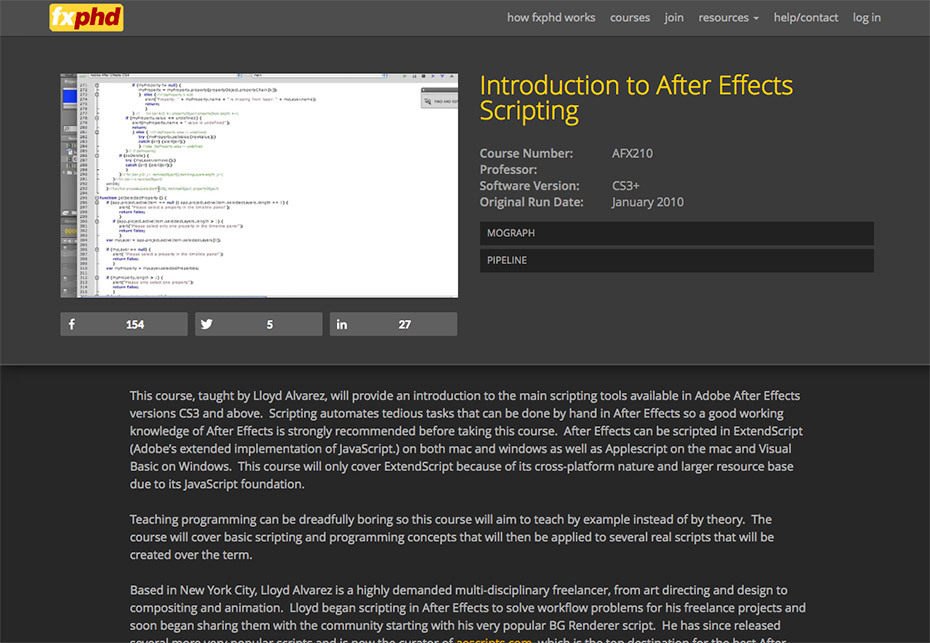Expand the MOGRAPH category bar

coord(676,232)
